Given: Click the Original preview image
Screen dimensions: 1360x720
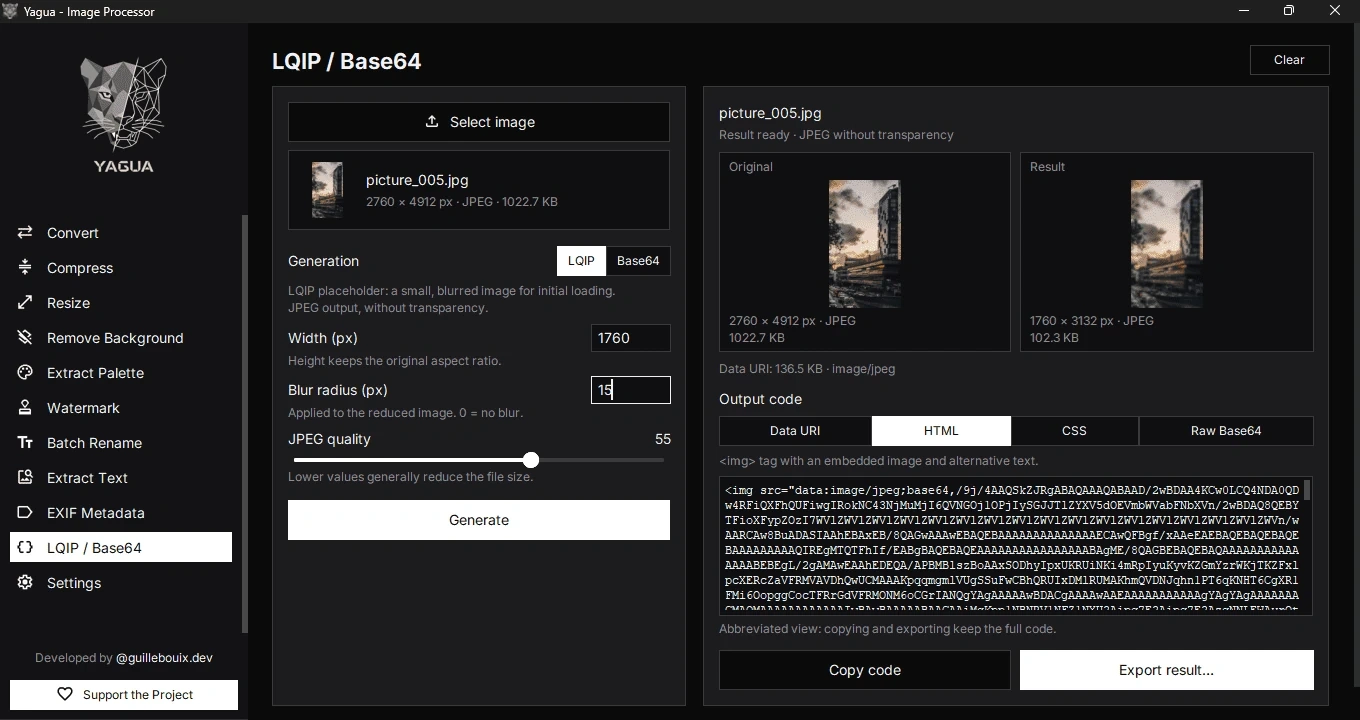Looking at the screenshot, I should 865,243.
